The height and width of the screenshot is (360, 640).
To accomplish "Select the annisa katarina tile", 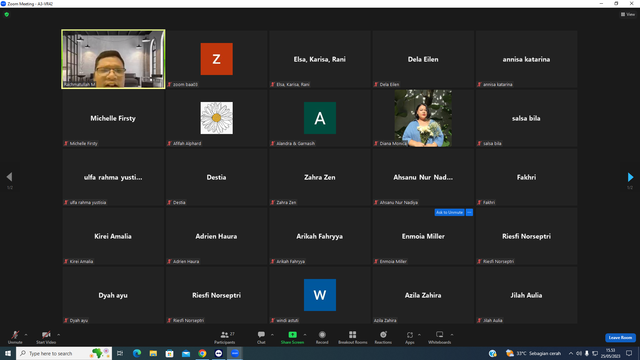I will pos(526,59).
